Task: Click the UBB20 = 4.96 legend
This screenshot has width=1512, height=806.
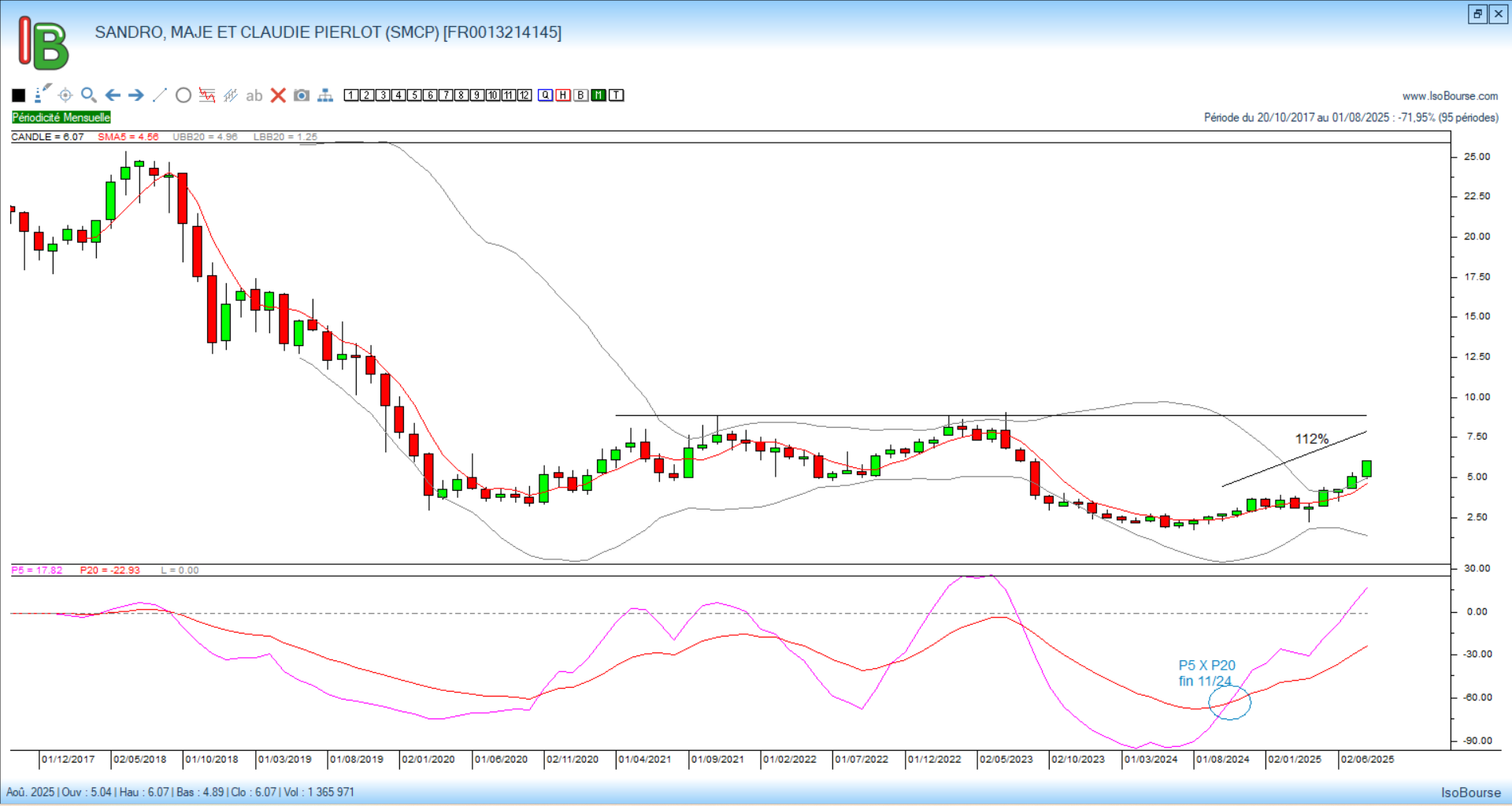Action: coord(205,137)
